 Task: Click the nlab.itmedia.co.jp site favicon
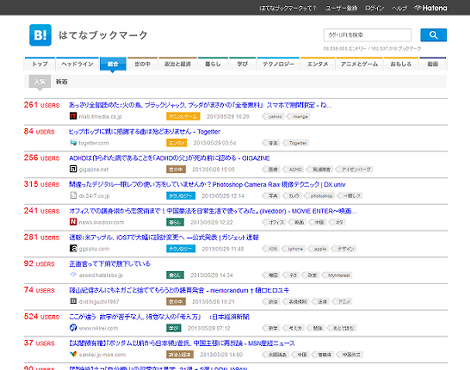(73, 116)
